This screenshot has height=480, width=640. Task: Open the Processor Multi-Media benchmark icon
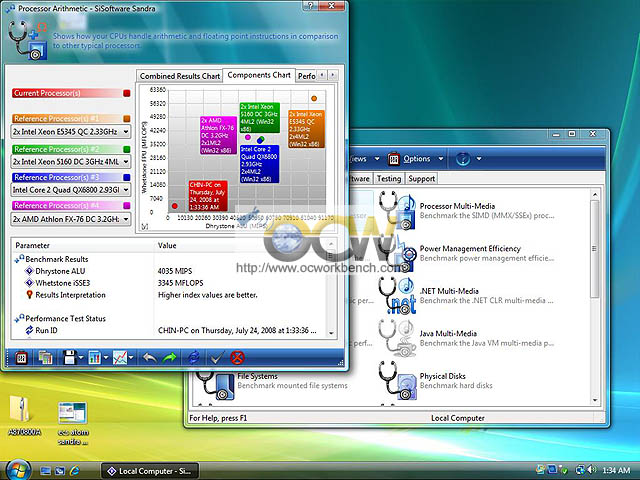click(x=396, y=210)
